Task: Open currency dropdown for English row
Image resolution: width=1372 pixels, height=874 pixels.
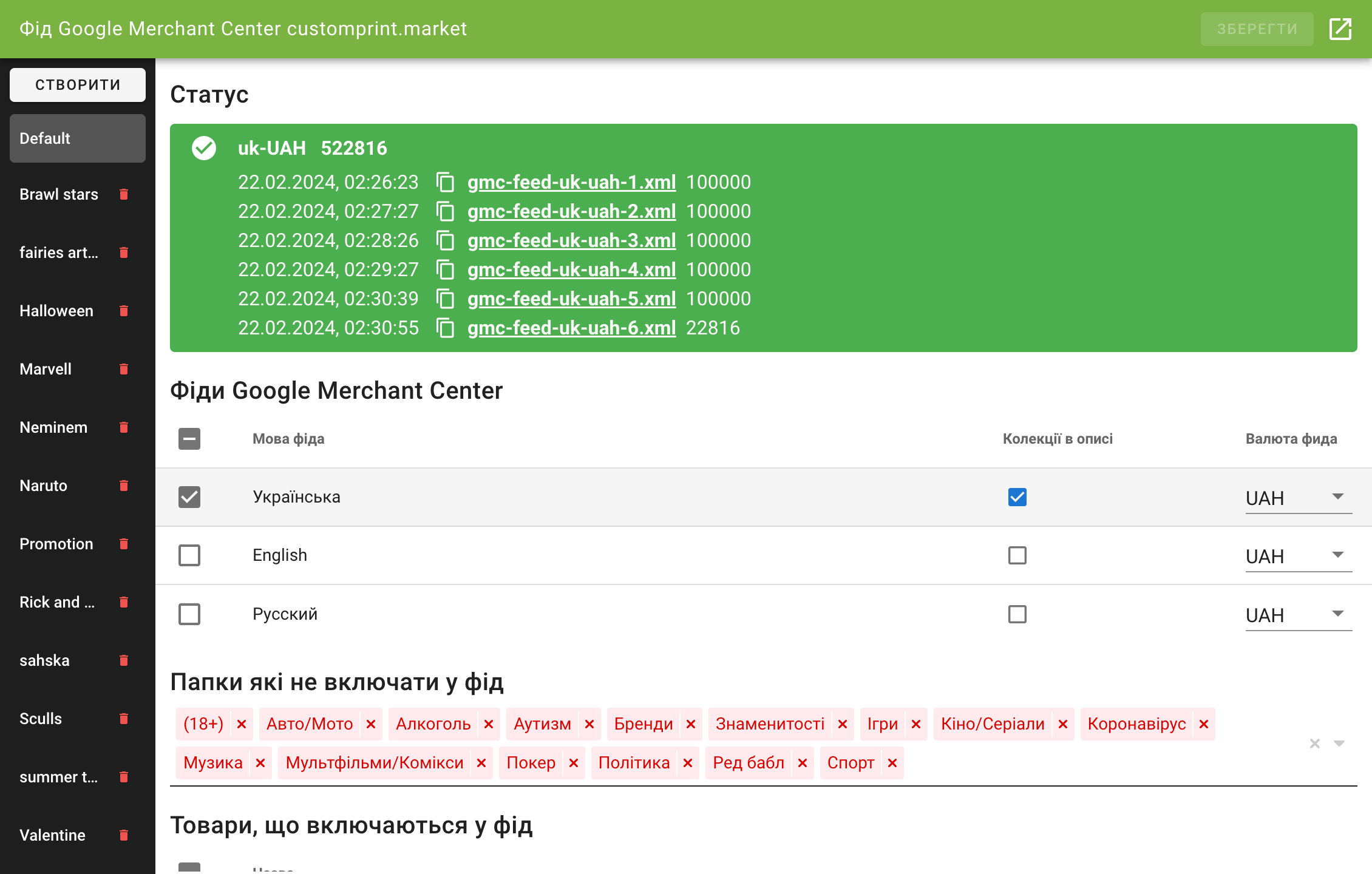Action: click(1299, 557)
